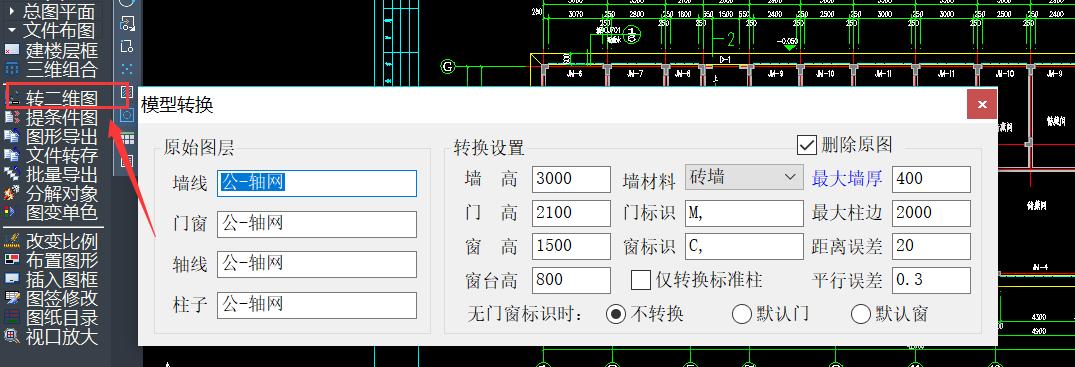Image resolution: width=1075 pixels, height=367 pixels.
Task: Select the 视口放大 command
Action: (x=51, y=337)
